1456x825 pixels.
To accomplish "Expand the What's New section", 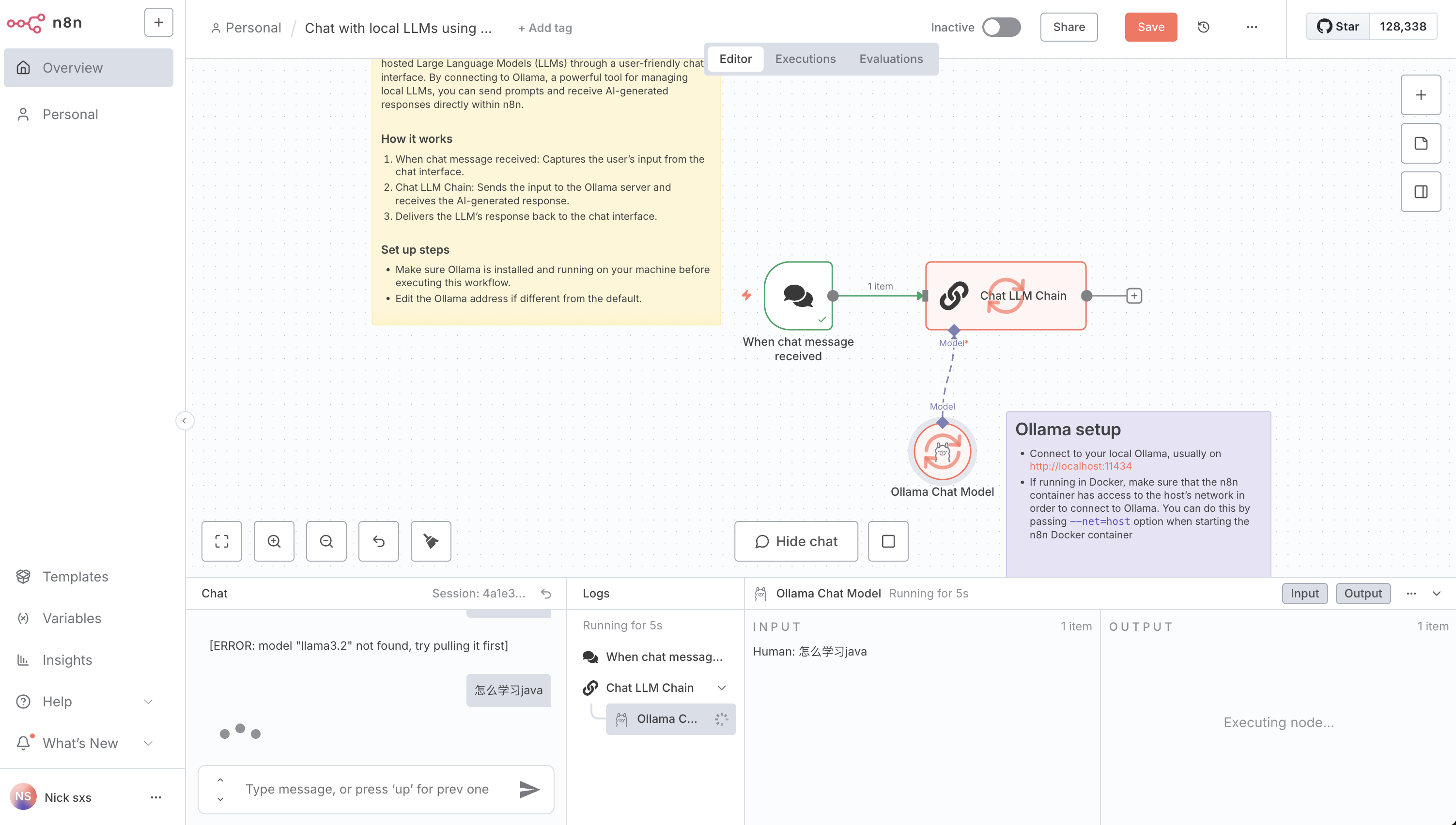I will point(148,743).
